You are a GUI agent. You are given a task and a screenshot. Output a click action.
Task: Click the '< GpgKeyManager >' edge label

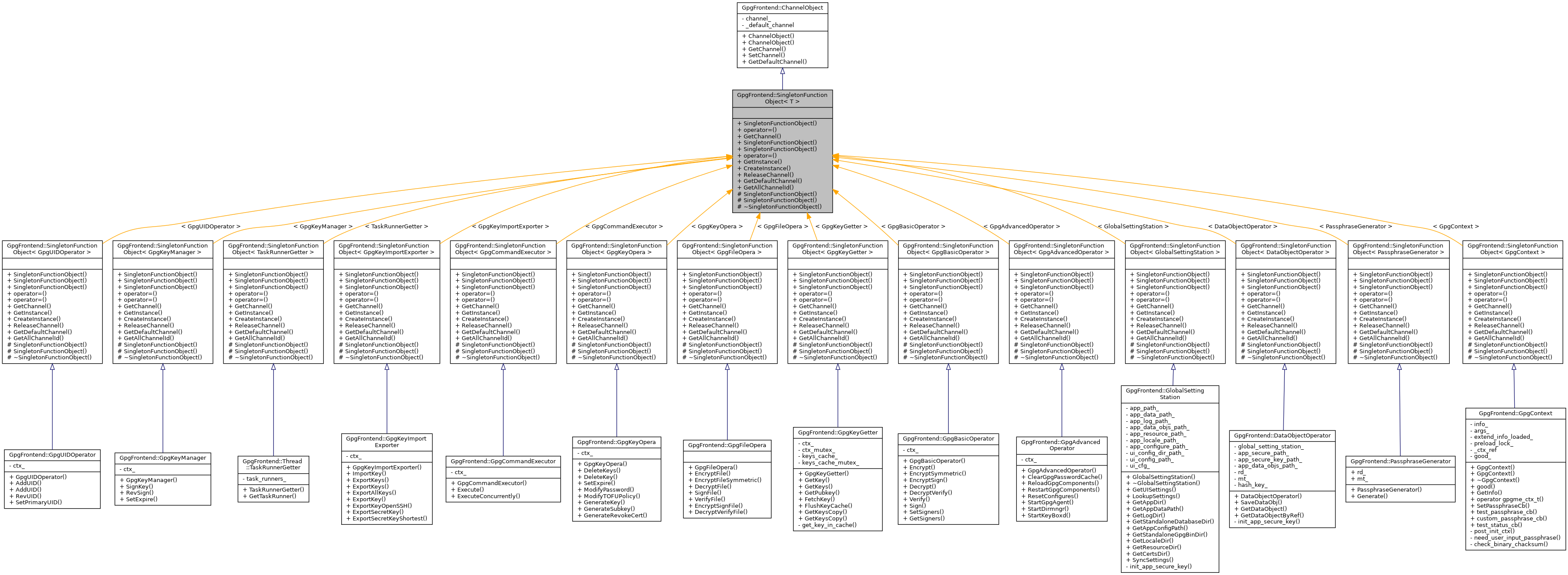point(323,227)
